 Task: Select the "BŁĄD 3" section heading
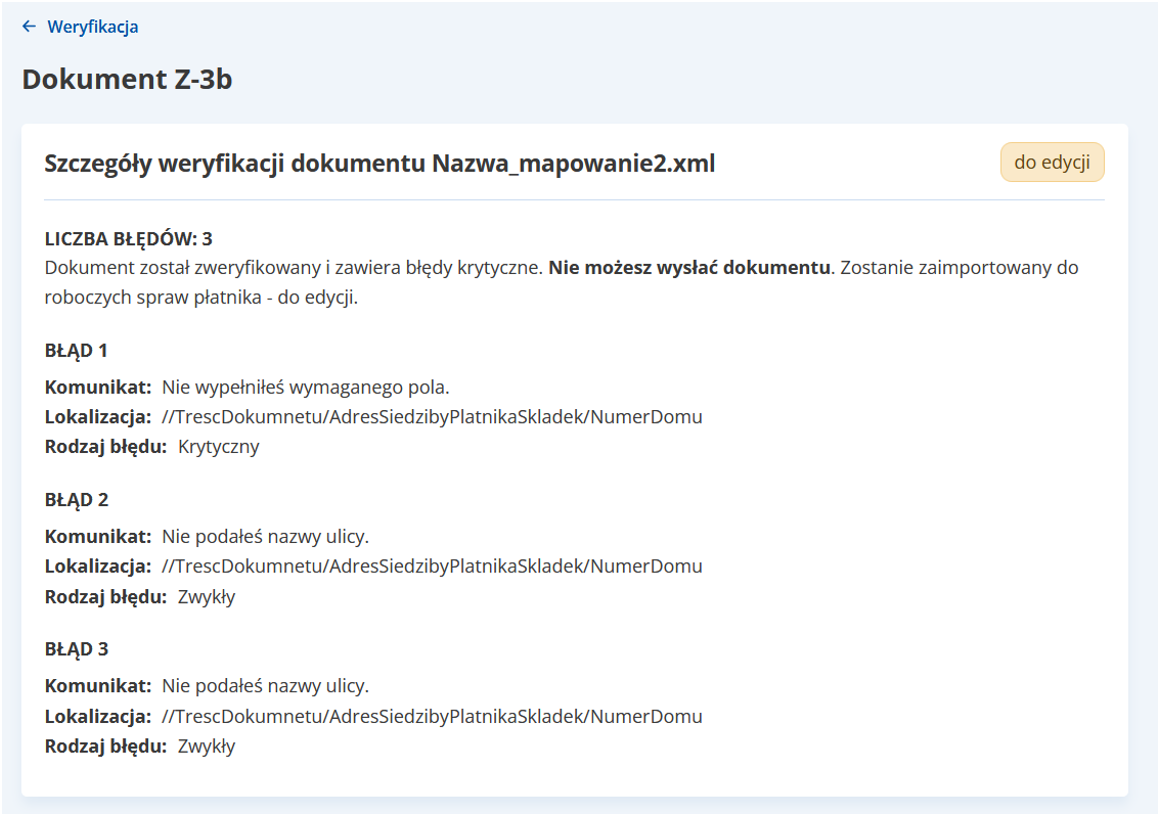(x=76, y=649)
